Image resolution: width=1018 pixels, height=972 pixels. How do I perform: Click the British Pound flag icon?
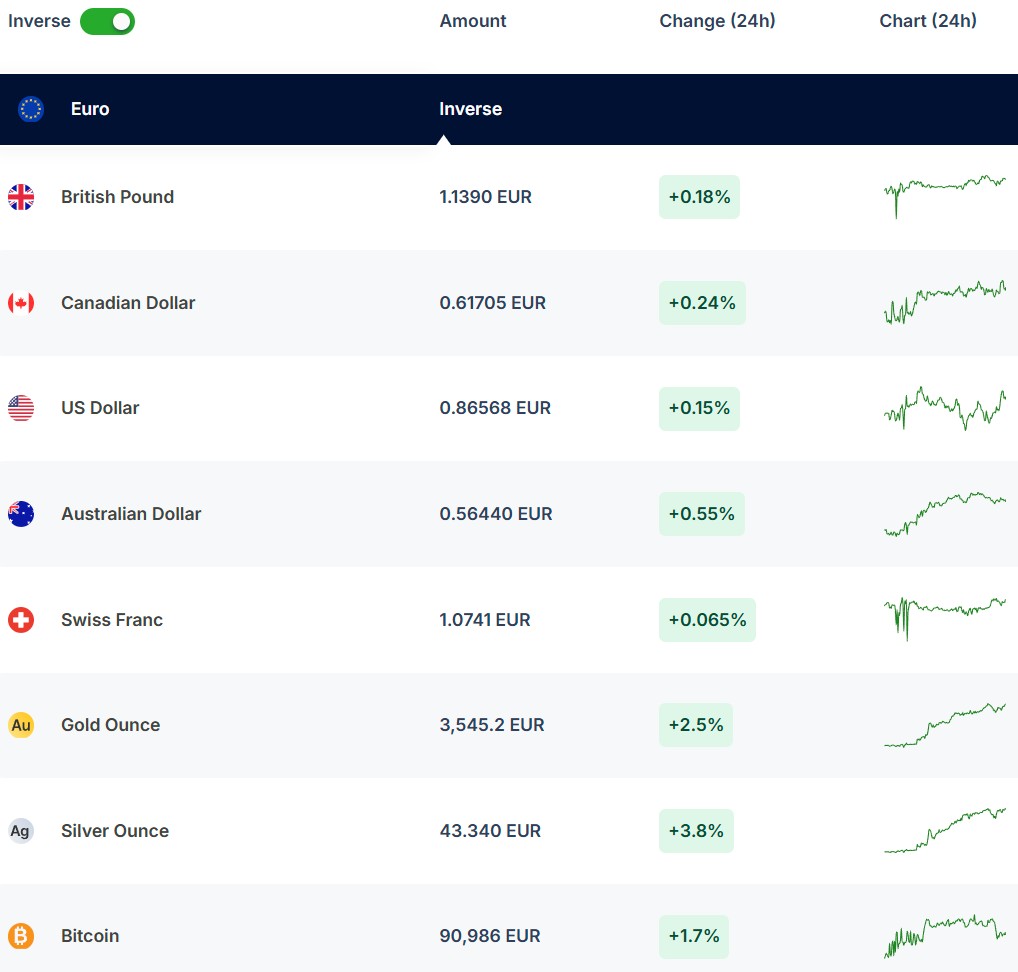click(x=21, y=197)
